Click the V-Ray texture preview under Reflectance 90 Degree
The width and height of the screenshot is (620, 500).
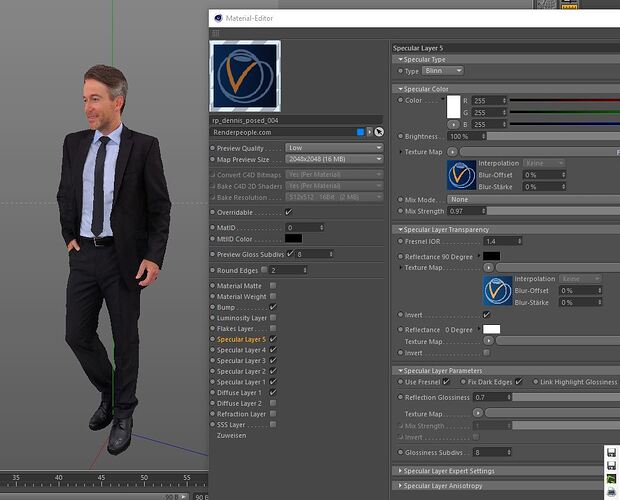point(497,291)
